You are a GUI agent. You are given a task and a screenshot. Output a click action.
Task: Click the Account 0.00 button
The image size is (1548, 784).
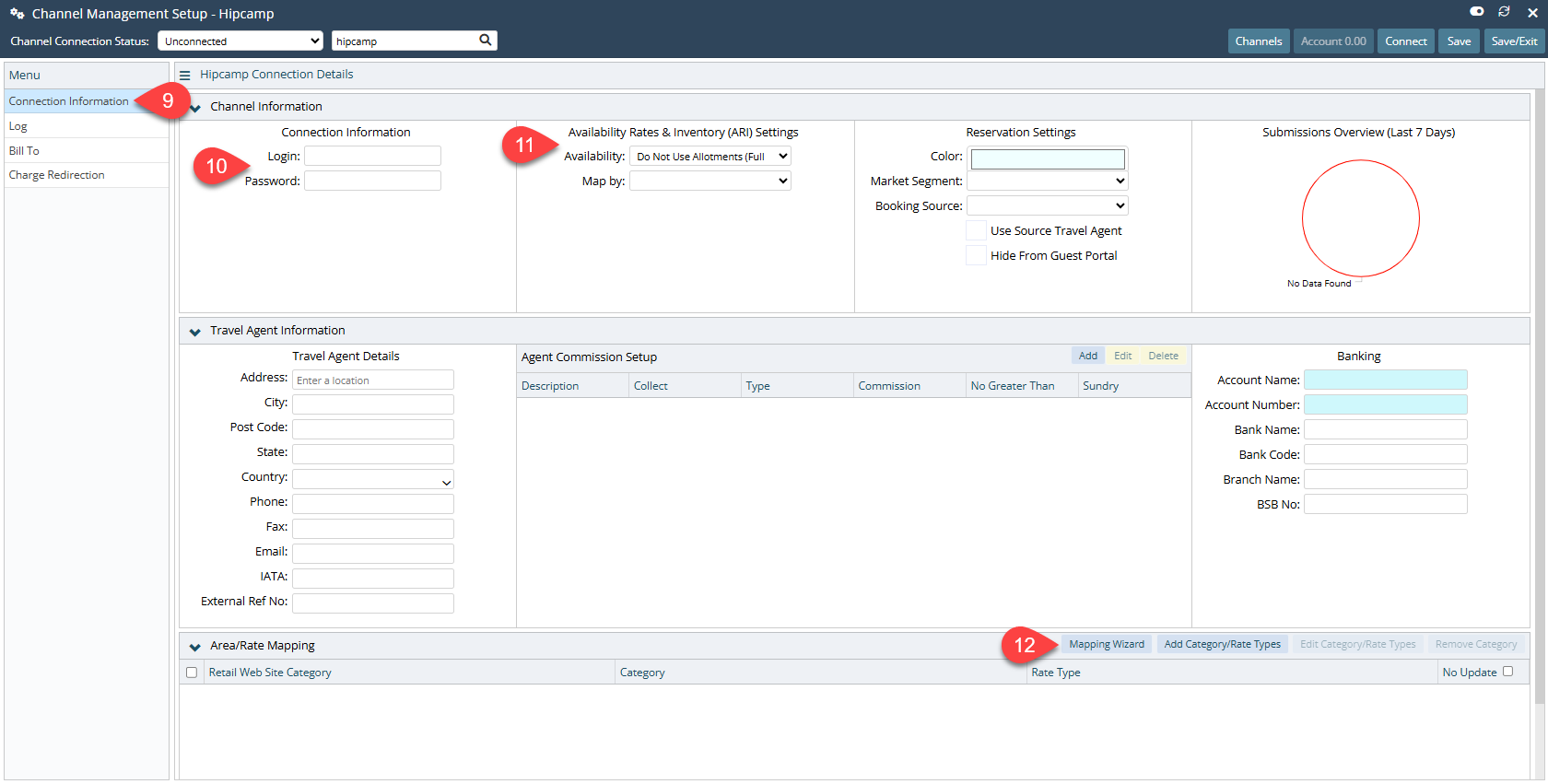1333,41
